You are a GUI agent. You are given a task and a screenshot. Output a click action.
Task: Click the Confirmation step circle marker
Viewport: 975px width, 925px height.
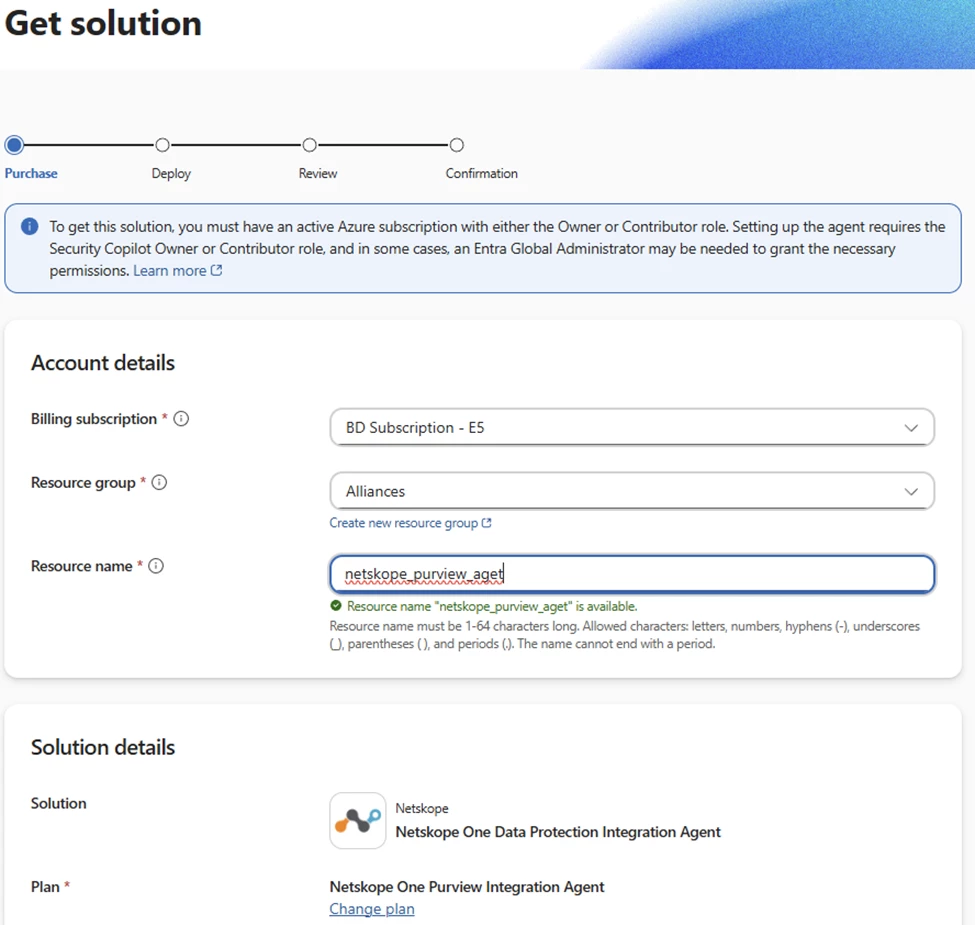pyautogui.click(x=456, y=145)
